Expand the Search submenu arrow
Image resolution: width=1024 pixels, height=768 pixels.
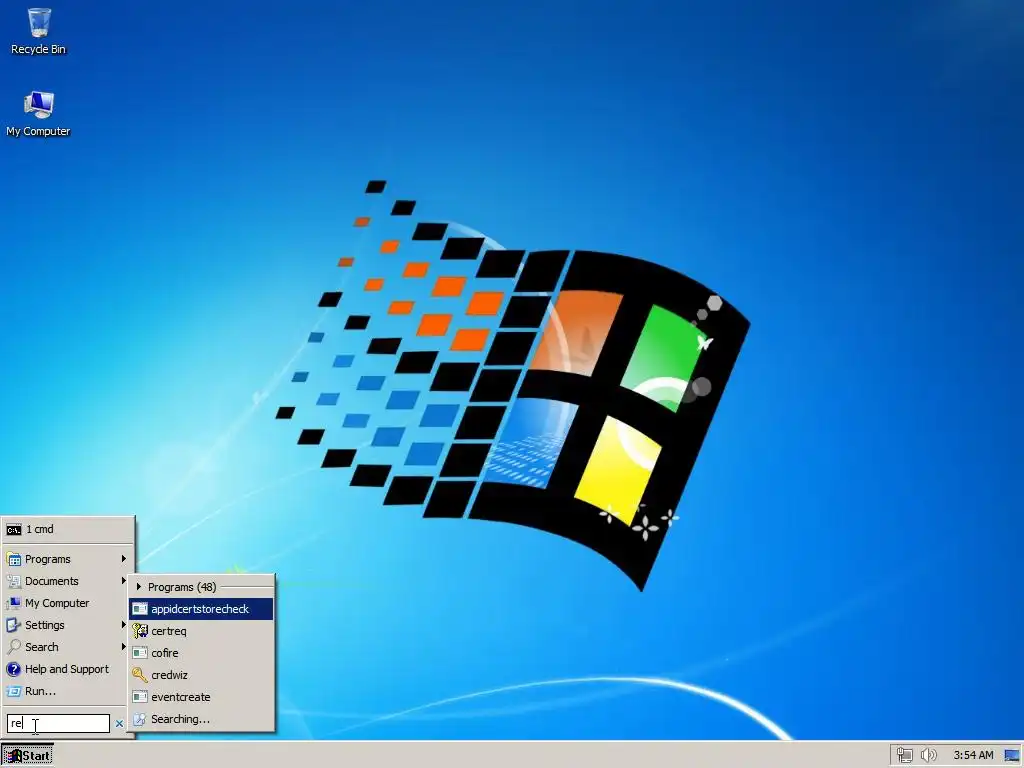coord(123,647)
